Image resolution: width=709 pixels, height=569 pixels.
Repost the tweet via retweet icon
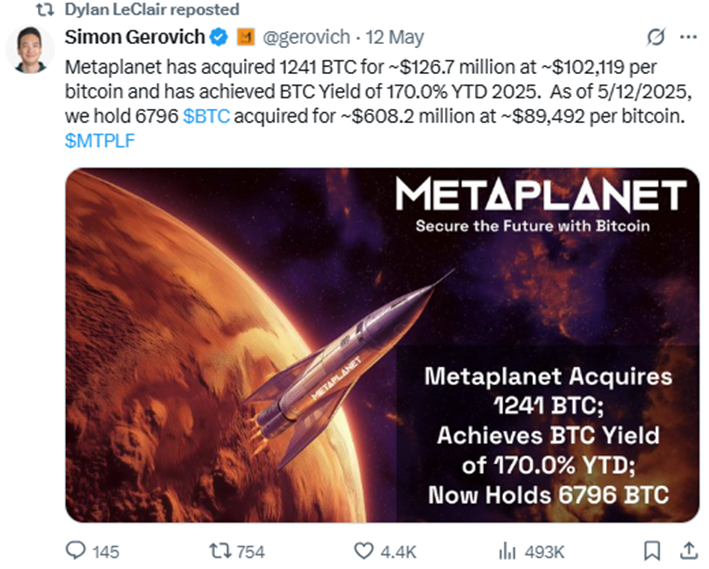pyautogui.click(x=220, y=551)
